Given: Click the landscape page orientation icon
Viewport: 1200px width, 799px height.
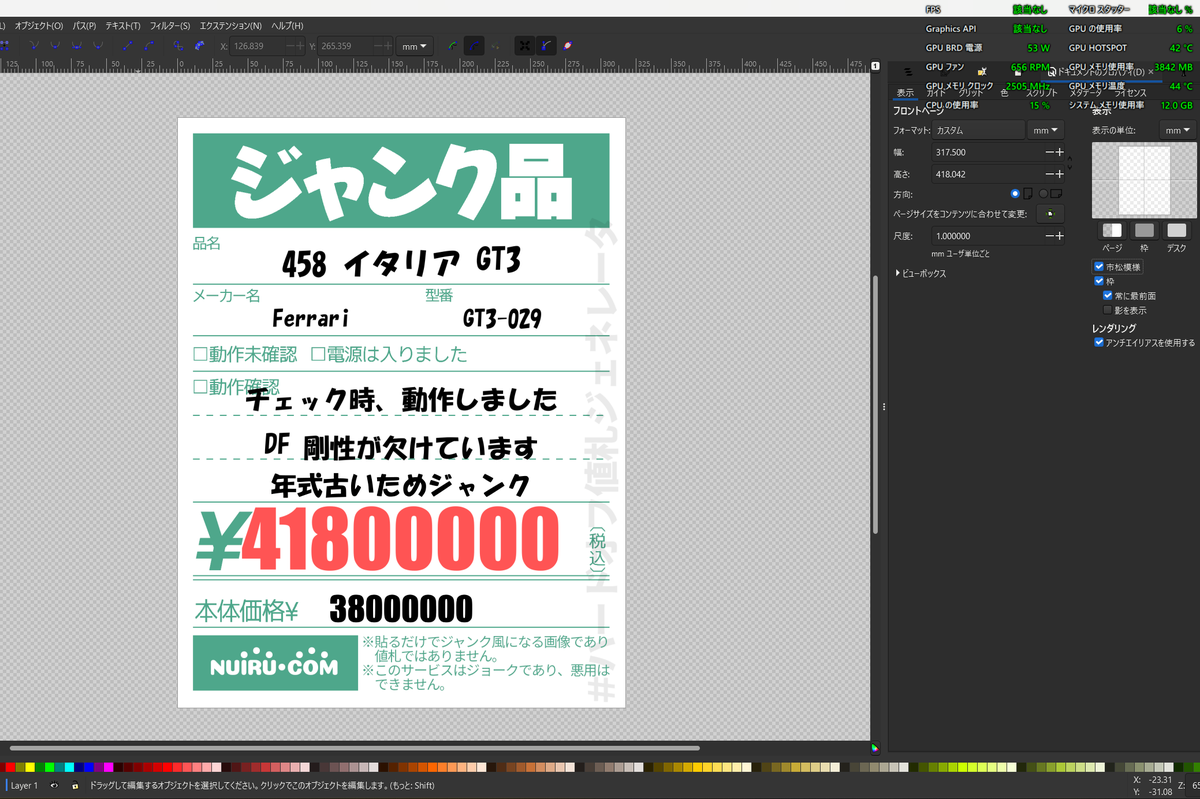Looking at the screenshot, I should pyautogui.click(x=1056, y=193).
